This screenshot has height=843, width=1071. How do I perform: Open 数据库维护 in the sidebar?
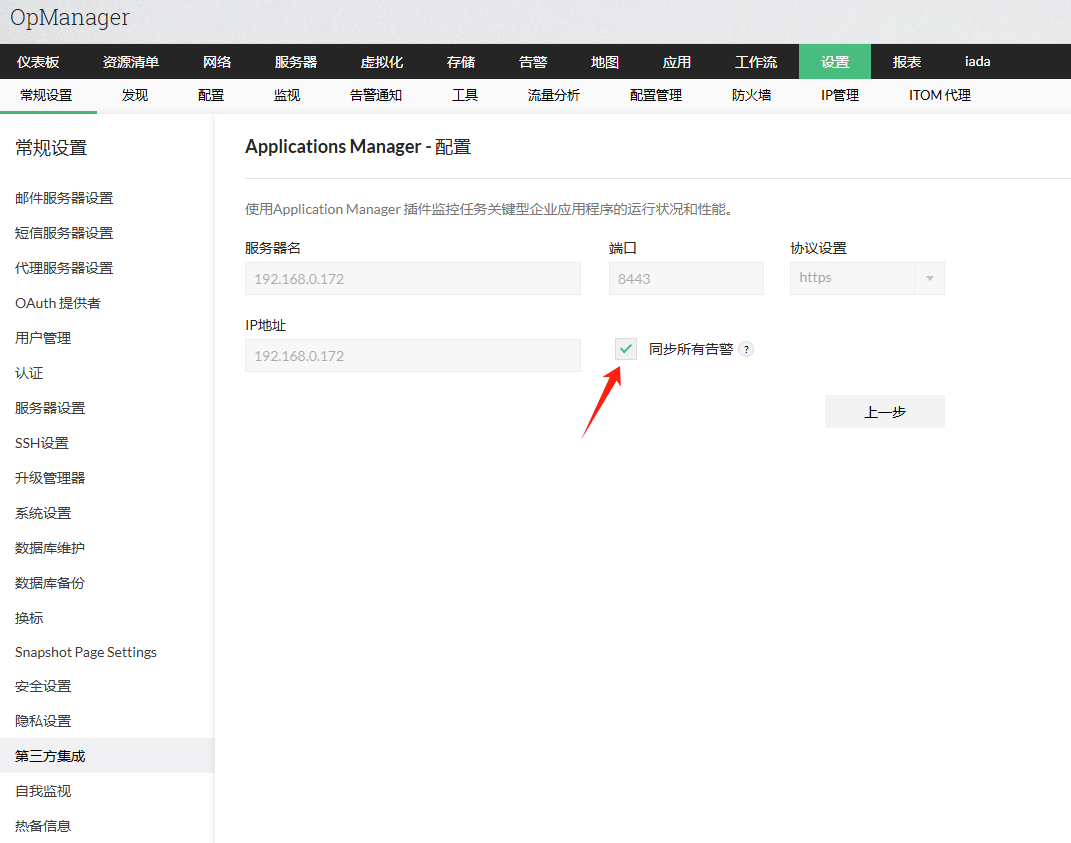[50, 548]
